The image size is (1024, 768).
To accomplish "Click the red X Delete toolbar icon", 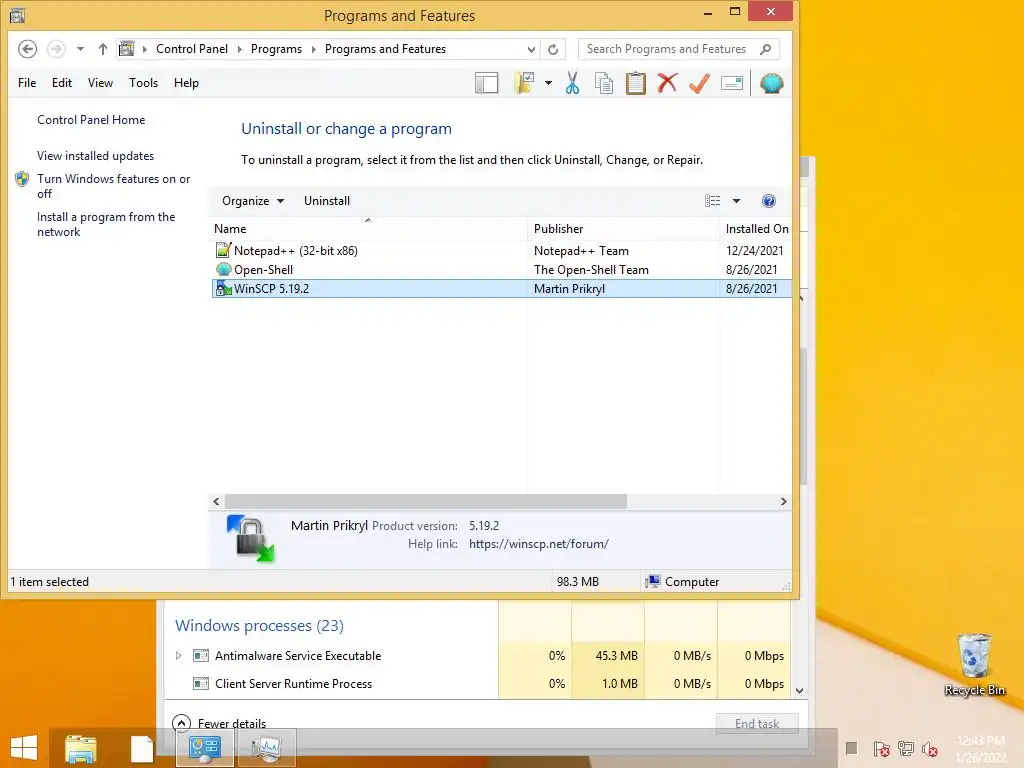I will point(667,83).
